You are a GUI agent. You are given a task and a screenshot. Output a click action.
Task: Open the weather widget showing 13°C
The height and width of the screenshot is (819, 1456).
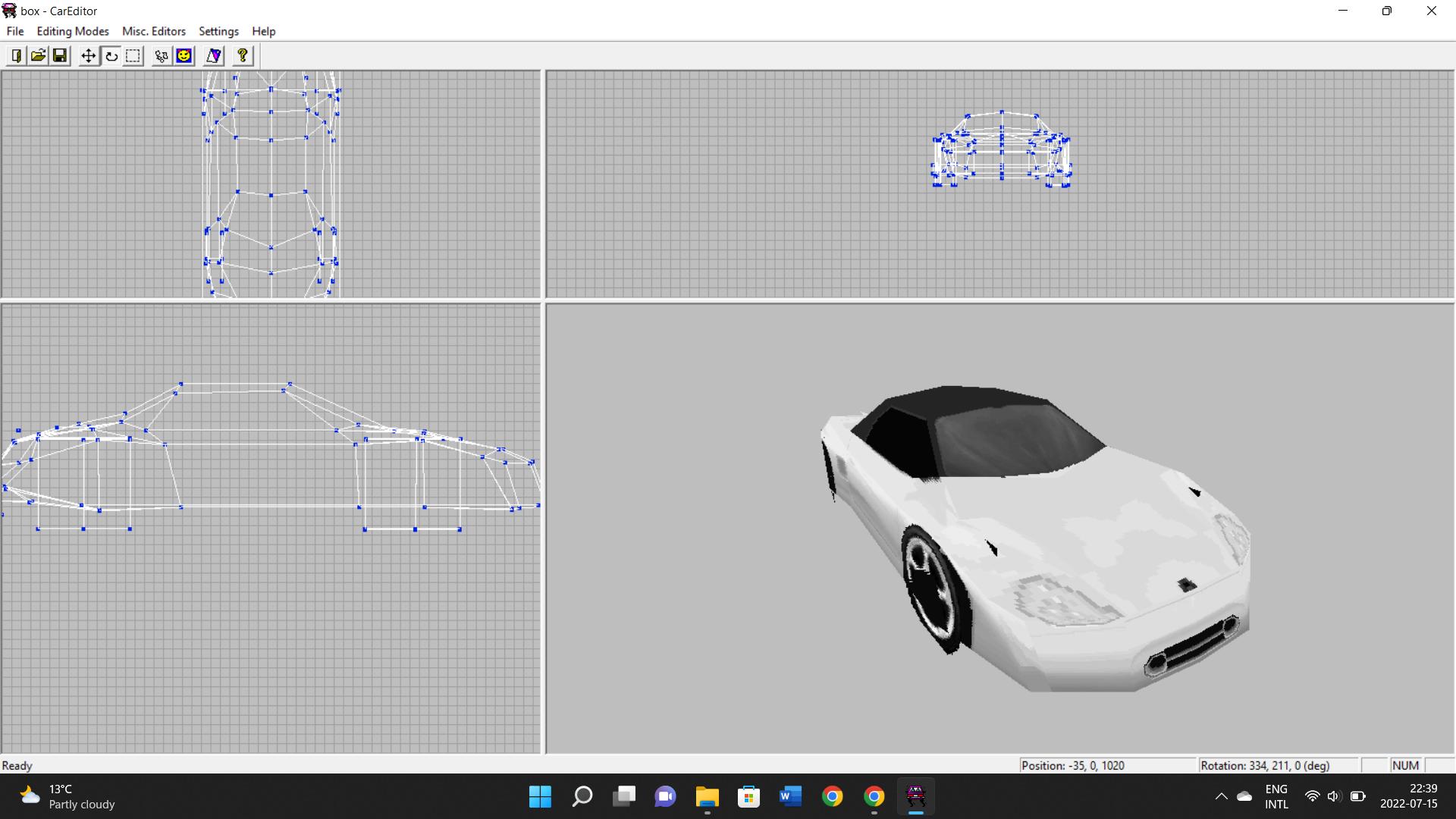pyautogui.click(x=67, y=796)
